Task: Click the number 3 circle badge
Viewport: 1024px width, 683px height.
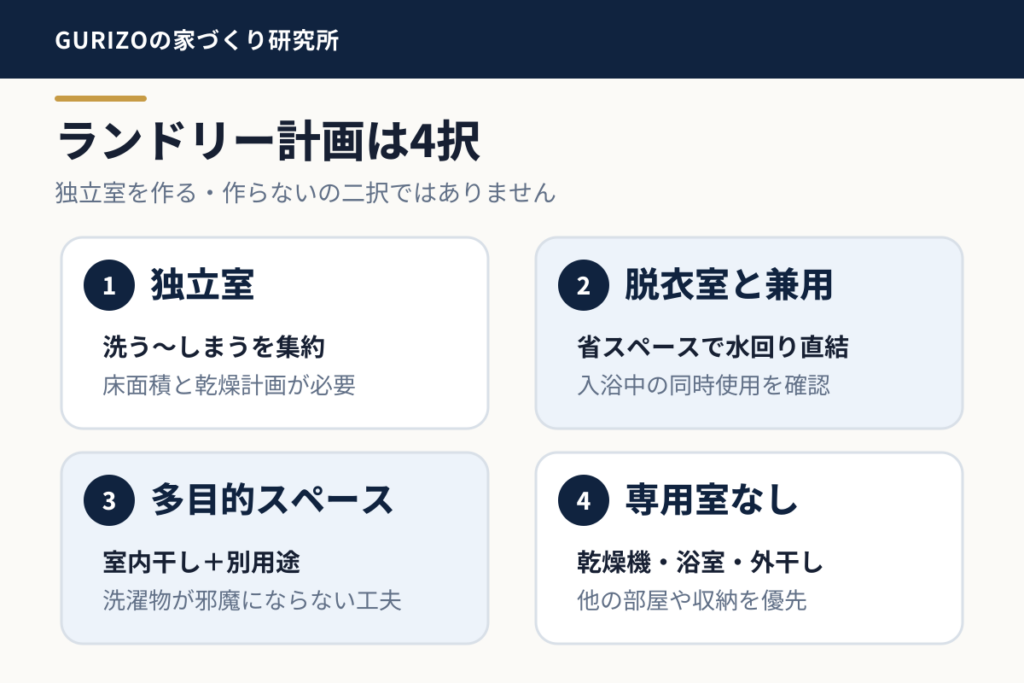Action: pos(109,501)
